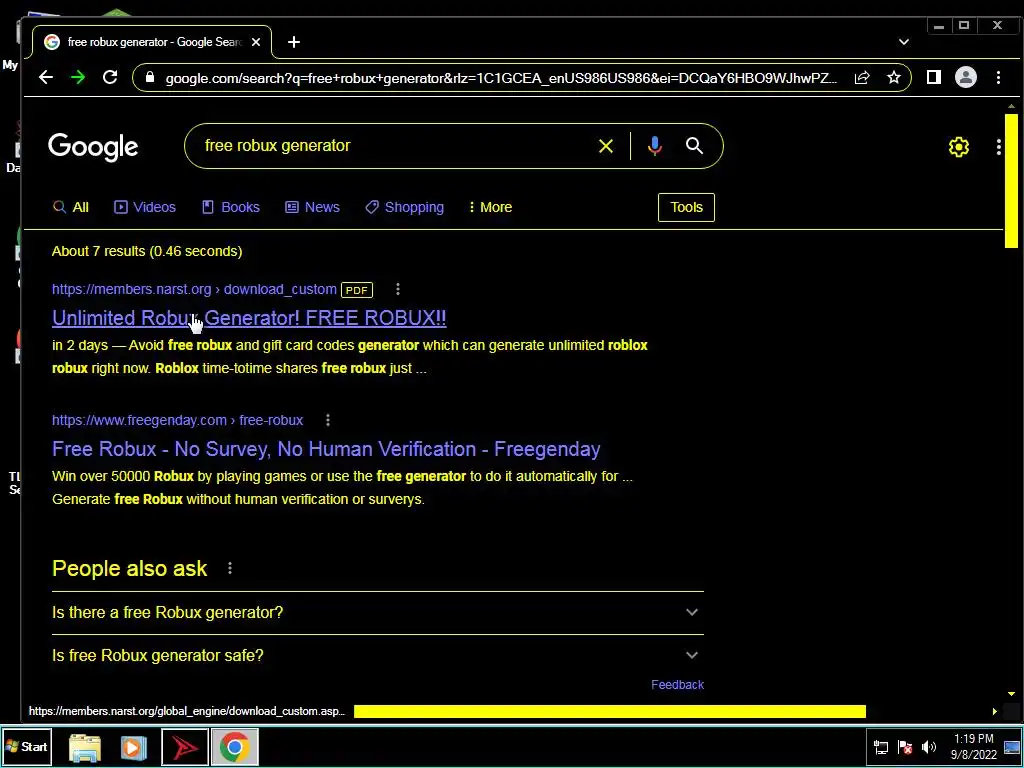Open the Windows Start menu
The width and height of the screenshot is (1024, 768).
click(x=26, y=746)
